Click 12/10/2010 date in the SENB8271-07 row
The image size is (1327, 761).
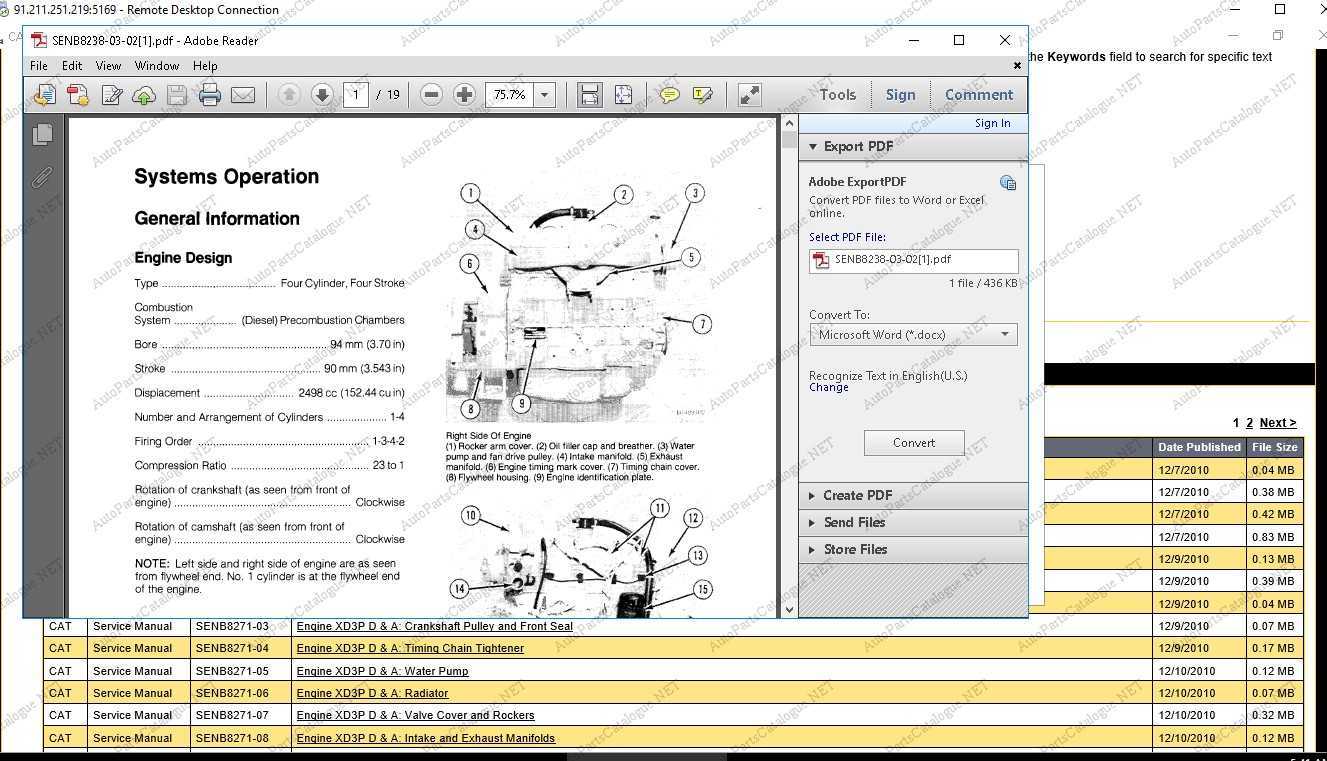[1199, 715]
